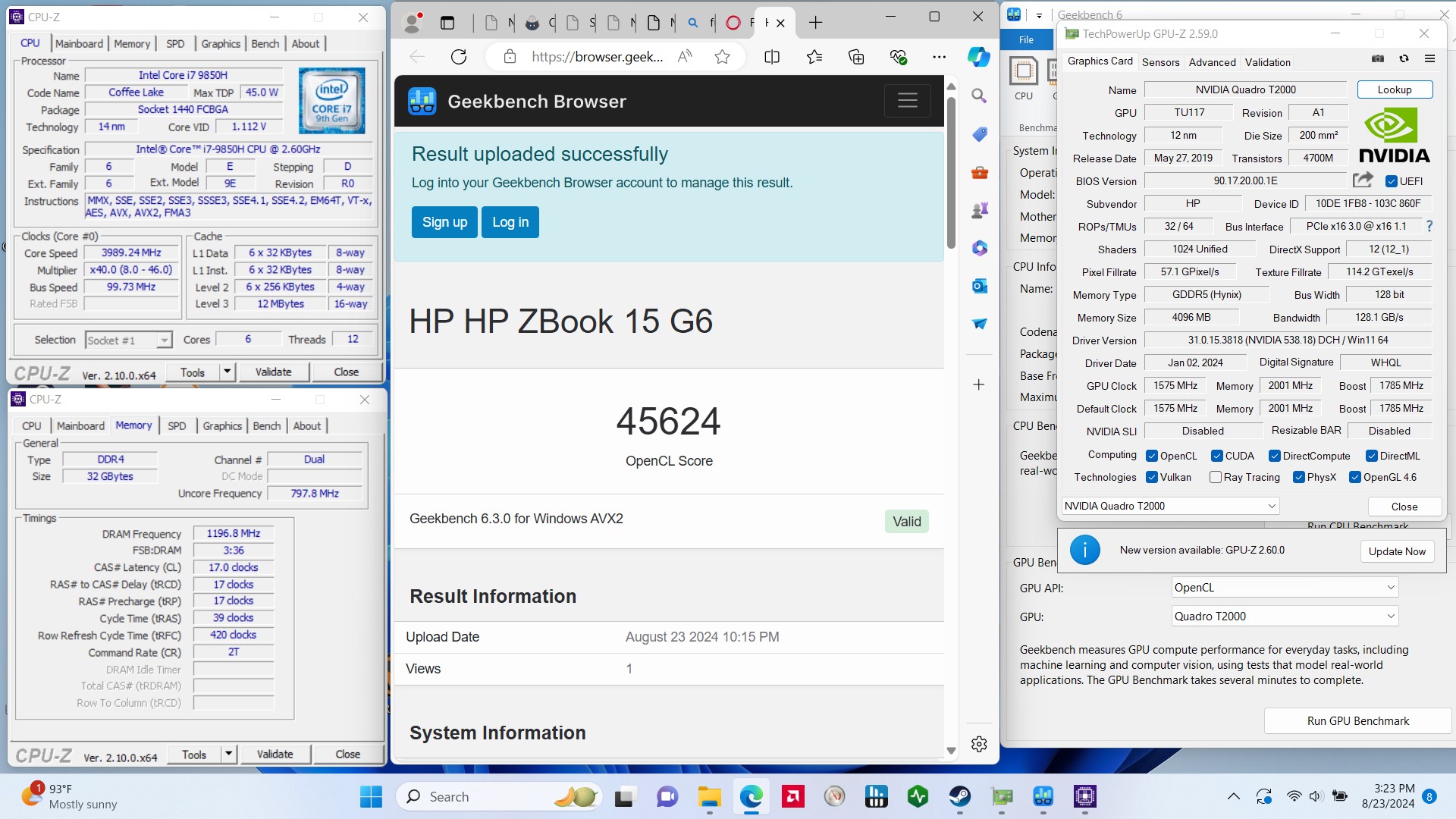Image resolution: width=1456 pixels, height=819 pixels.
Task: Open the Favorites list icon in Edge
Action: coord(814,57)
